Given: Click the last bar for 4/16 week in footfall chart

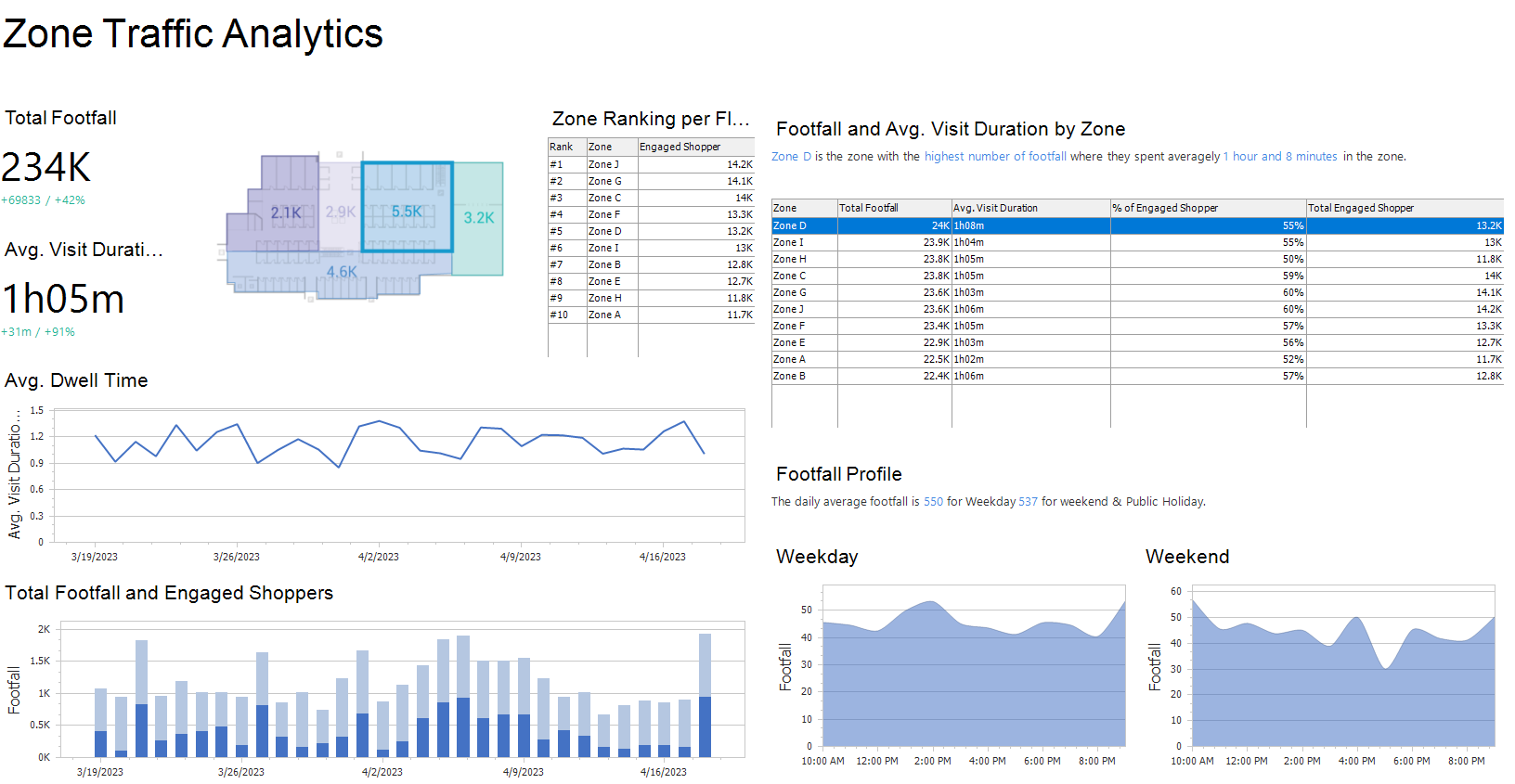Looking at the screenshot, I should point(705,696).
